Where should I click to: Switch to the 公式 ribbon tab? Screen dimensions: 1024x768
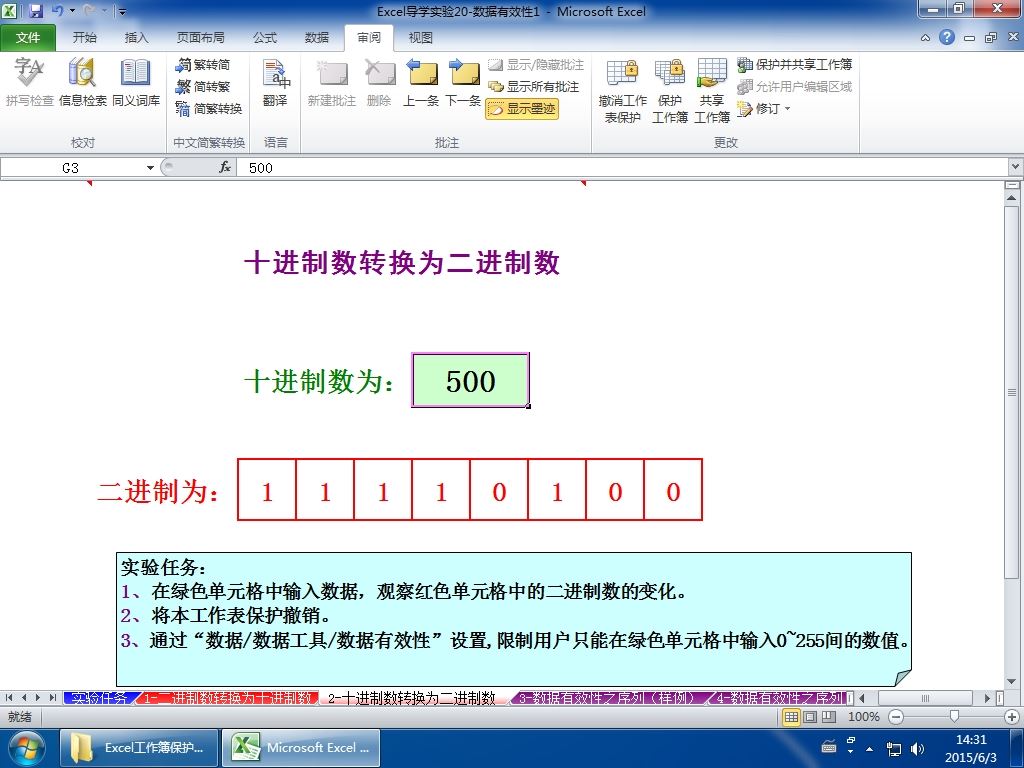pos(265,38)
